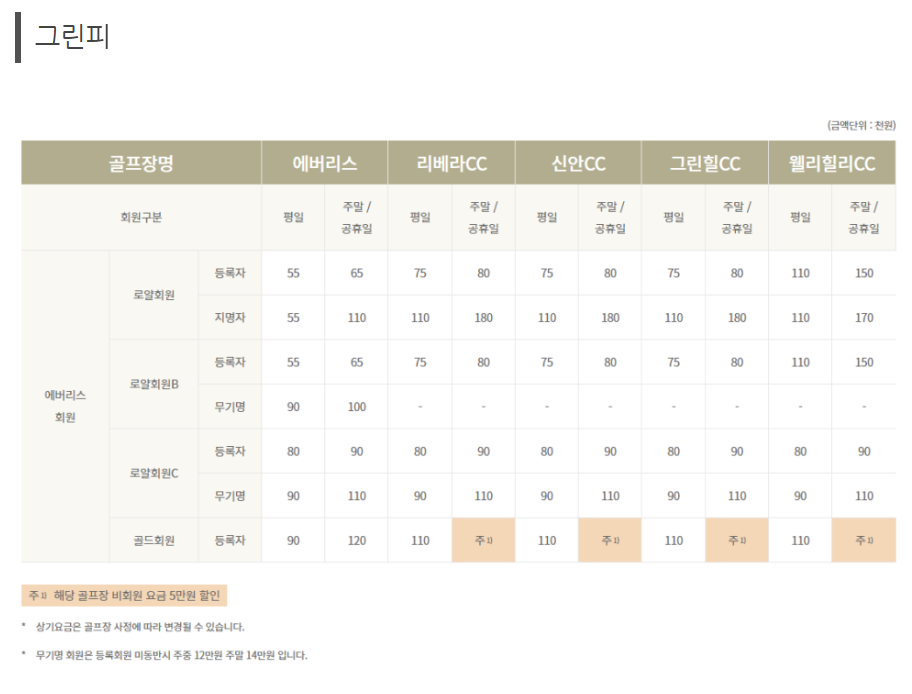
Task: Click the 에버리스 회원 row group label
Action: (65, 406)
